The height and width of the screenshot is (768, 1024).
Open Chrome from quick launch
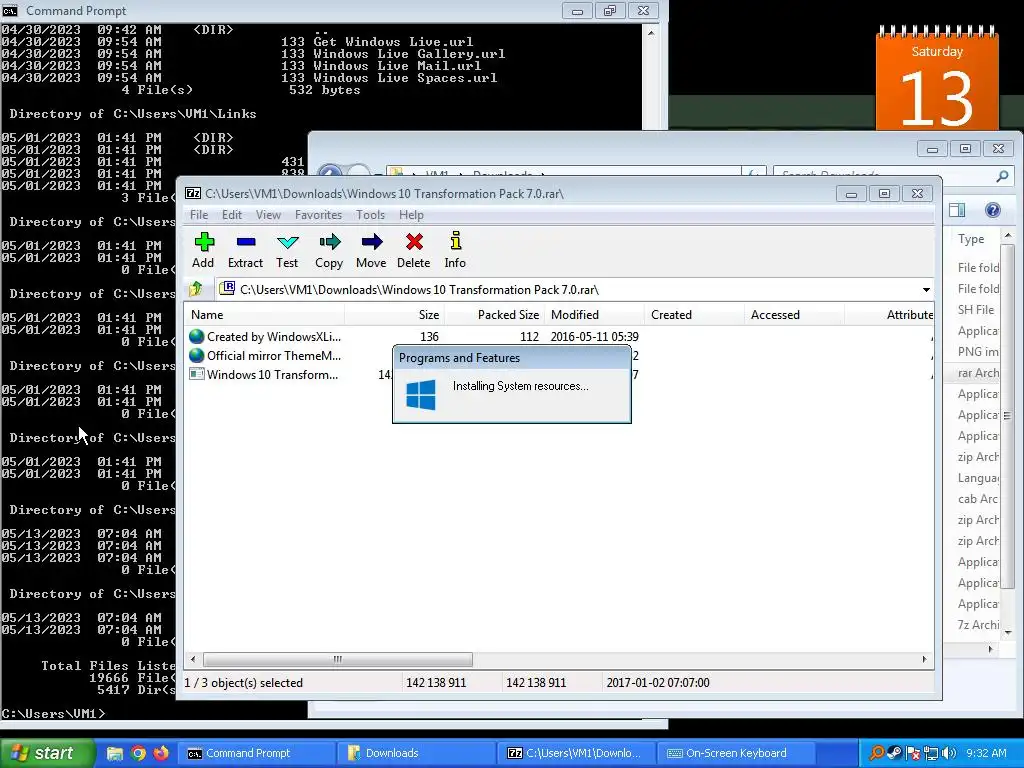138,753
